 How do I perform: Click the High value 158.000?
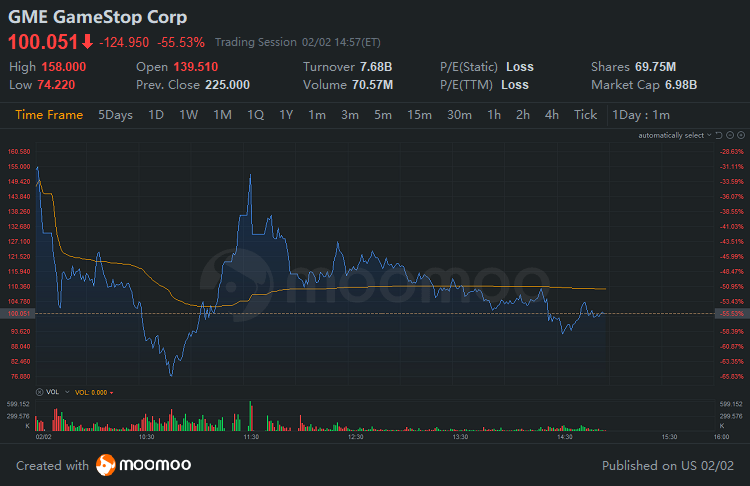64,67
